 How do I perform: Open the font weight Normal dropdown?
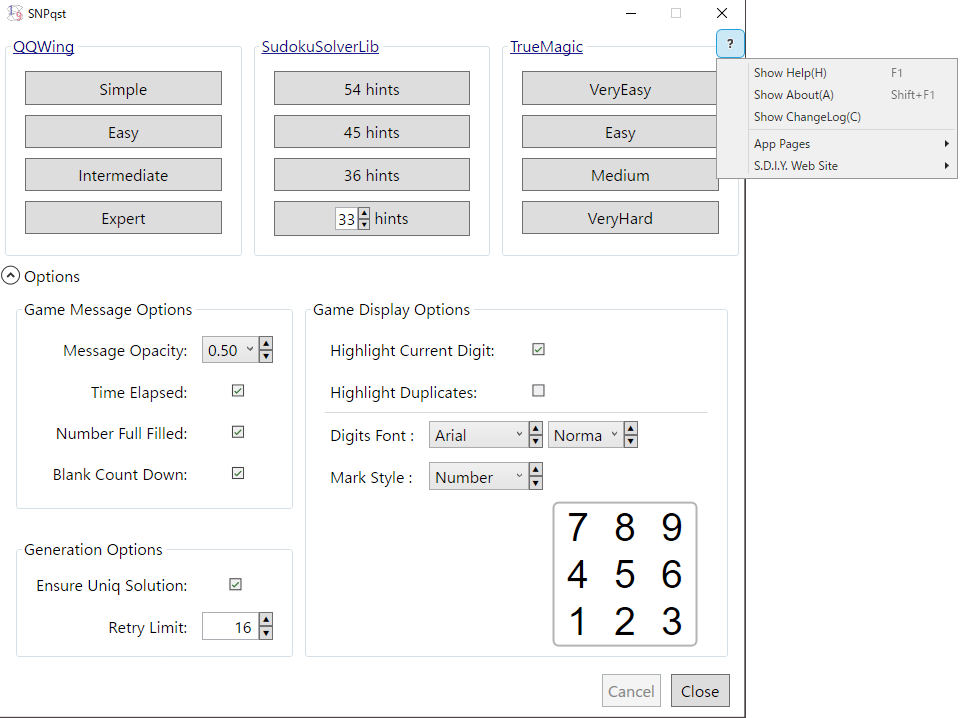pos(585,435)
